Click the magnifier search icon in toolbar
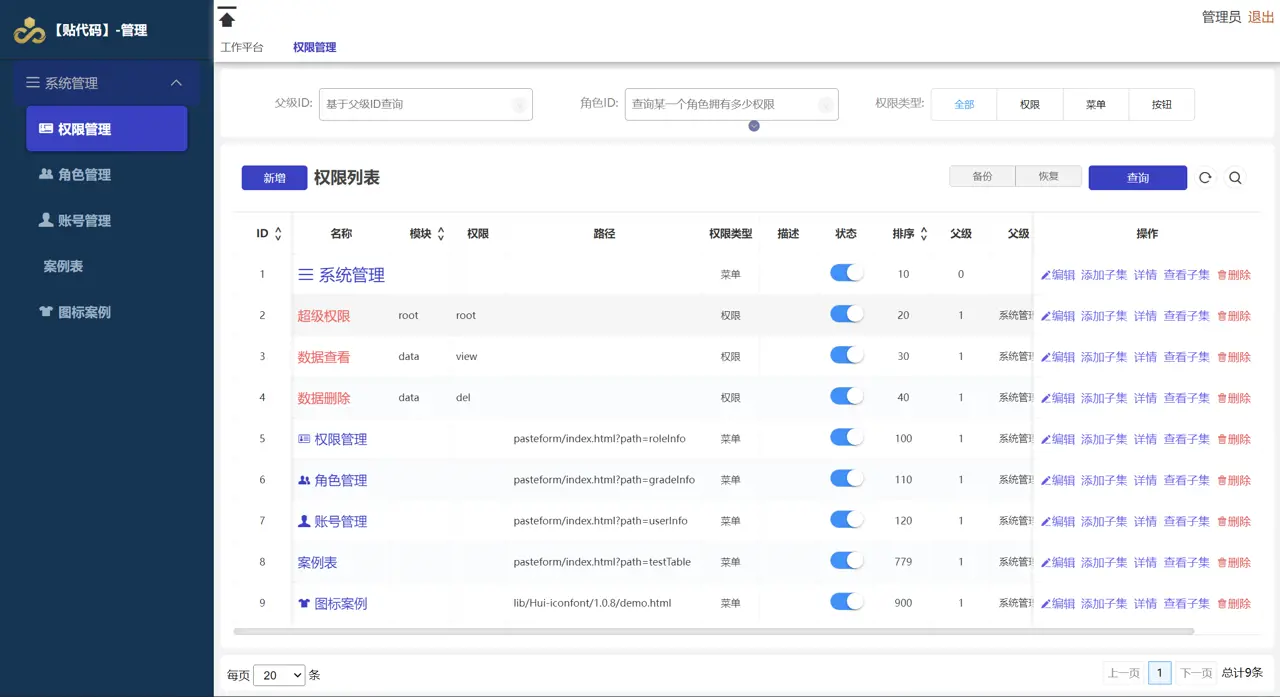1280x697 pixels. point(1235,178)
